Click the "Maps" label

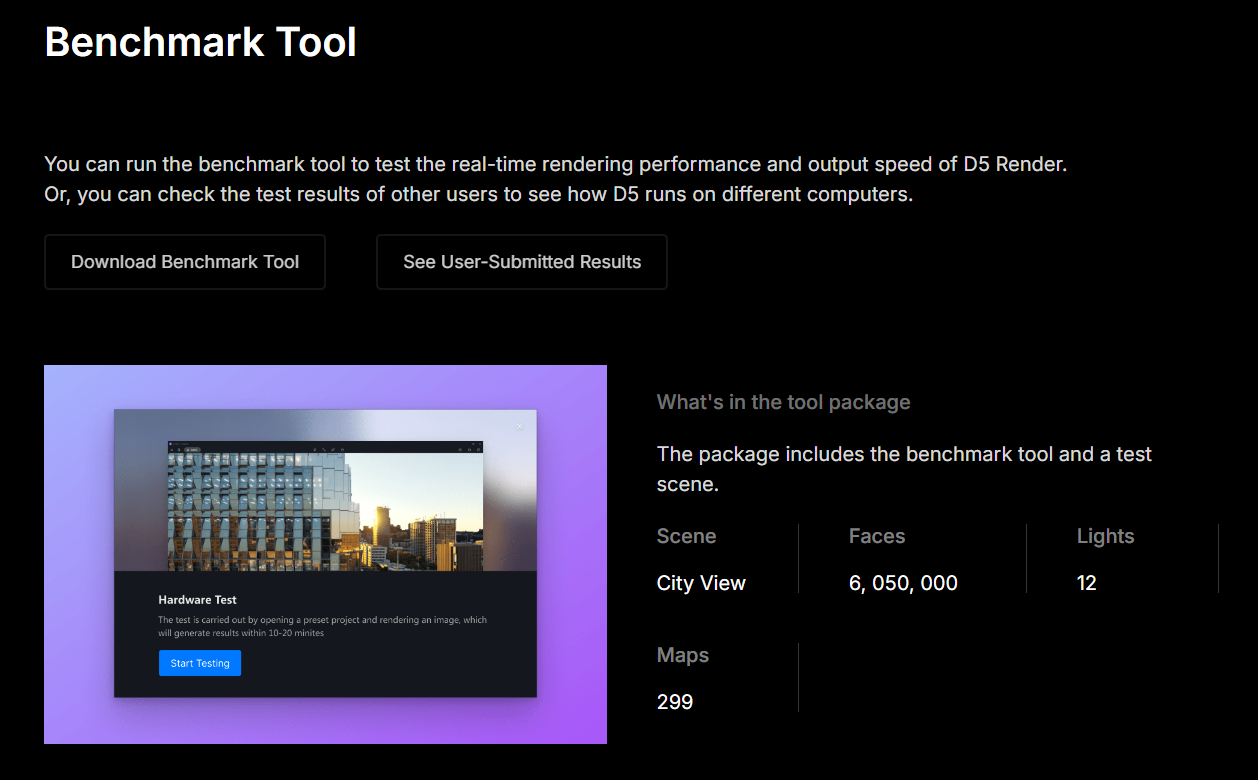coord(683,655)
